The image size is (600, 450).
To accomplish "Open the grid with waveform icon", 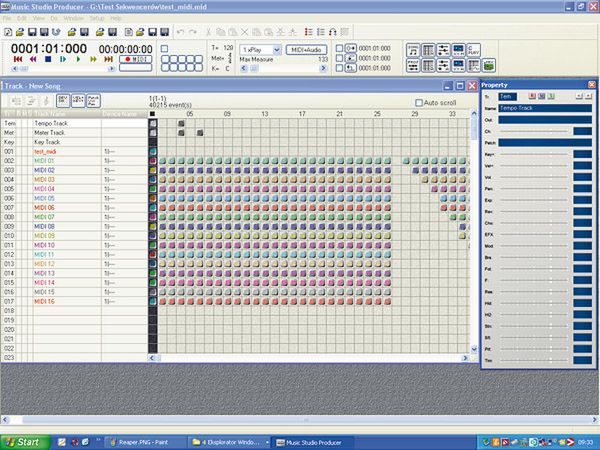I will (x=473, y=65).
